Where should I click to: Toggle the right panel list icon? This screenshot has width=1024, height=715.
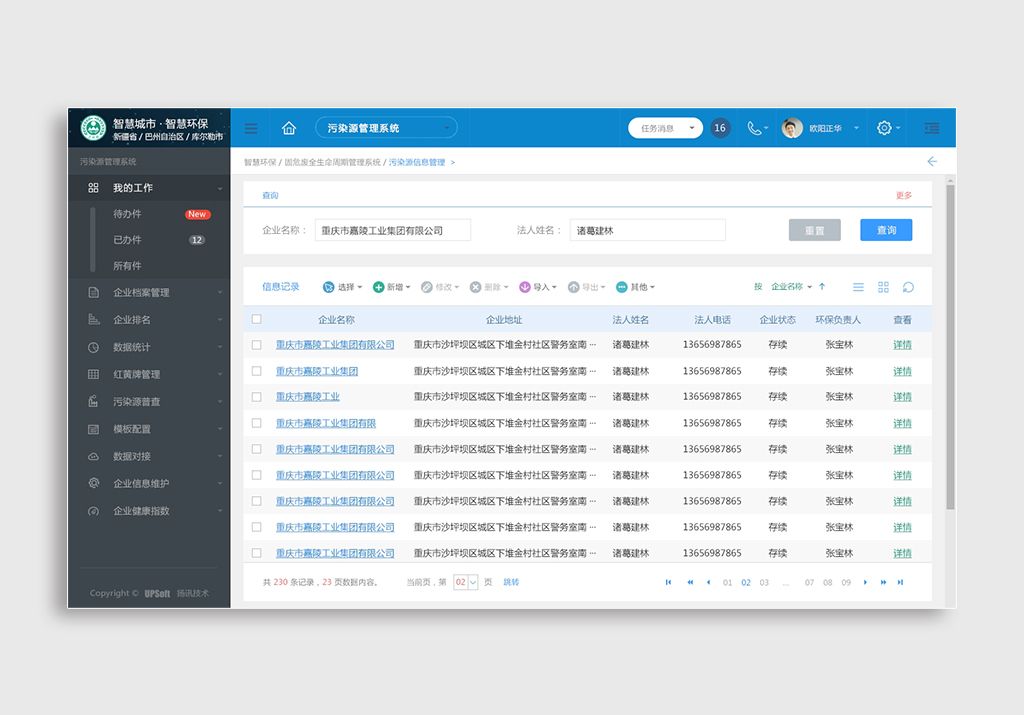pos(932,128)
